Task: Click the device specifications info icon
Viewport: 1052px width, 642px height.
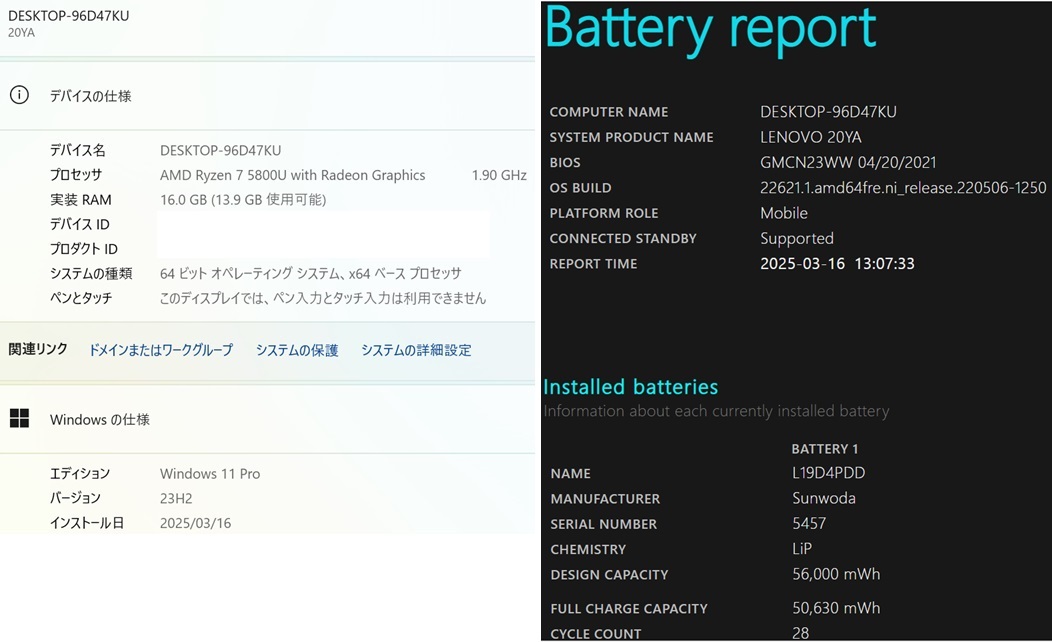Action: tap(19, 95)
